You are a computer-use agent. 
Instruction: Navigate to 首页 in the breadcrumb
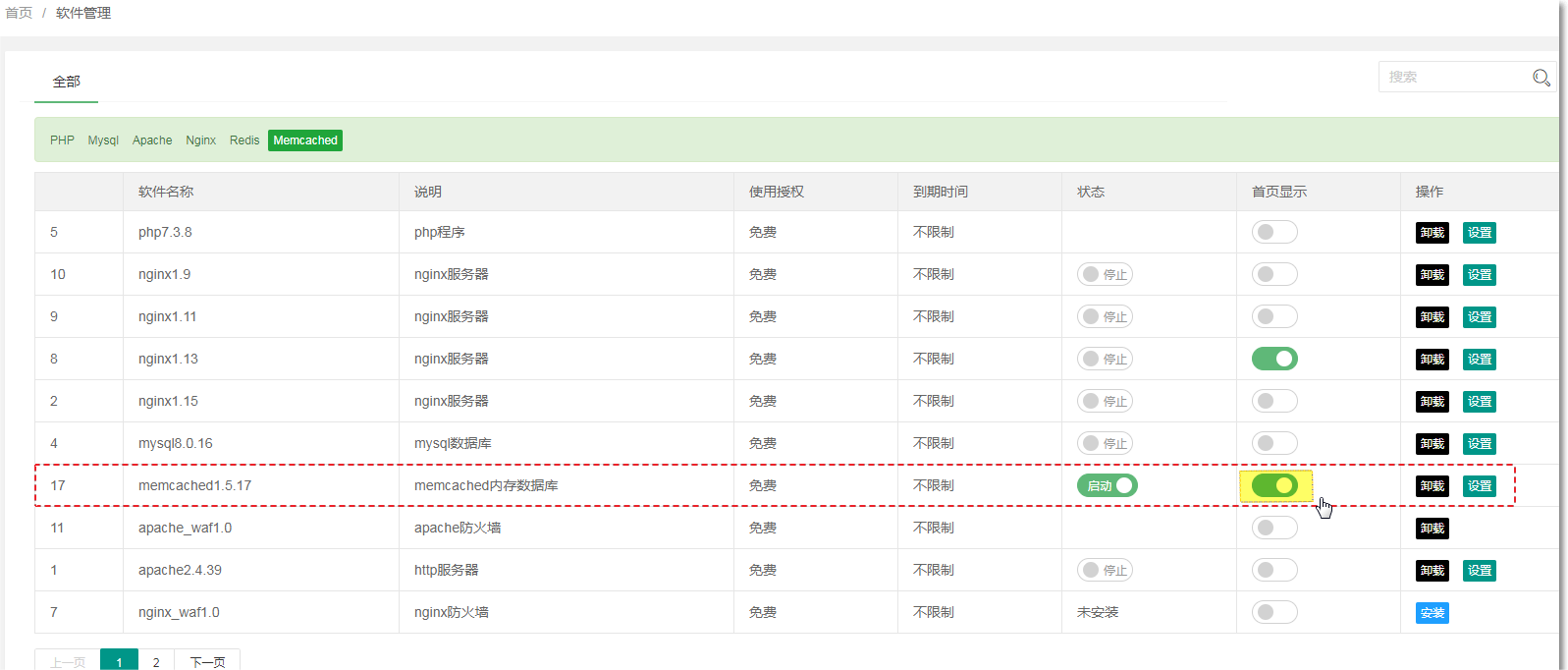(19, 13)
